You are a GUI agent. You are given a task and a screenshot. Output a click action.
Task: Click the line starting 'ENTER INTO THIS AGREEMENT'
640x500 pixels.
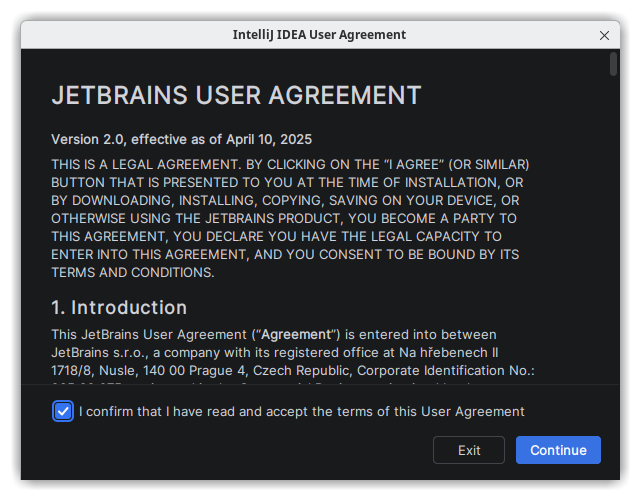pyautogui.click(x=285, y=254)
